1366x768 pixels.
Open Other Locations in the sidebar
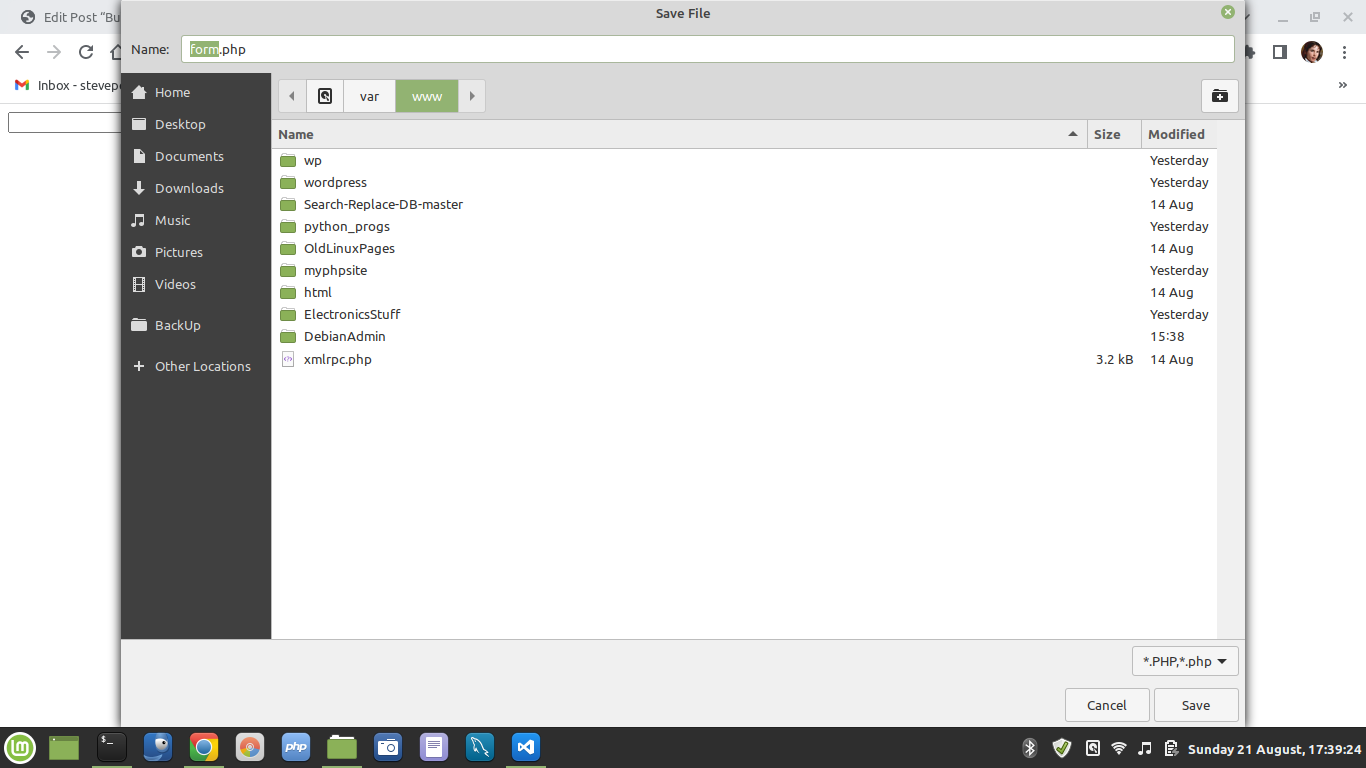pyautogui.click(x=202, y=366)
